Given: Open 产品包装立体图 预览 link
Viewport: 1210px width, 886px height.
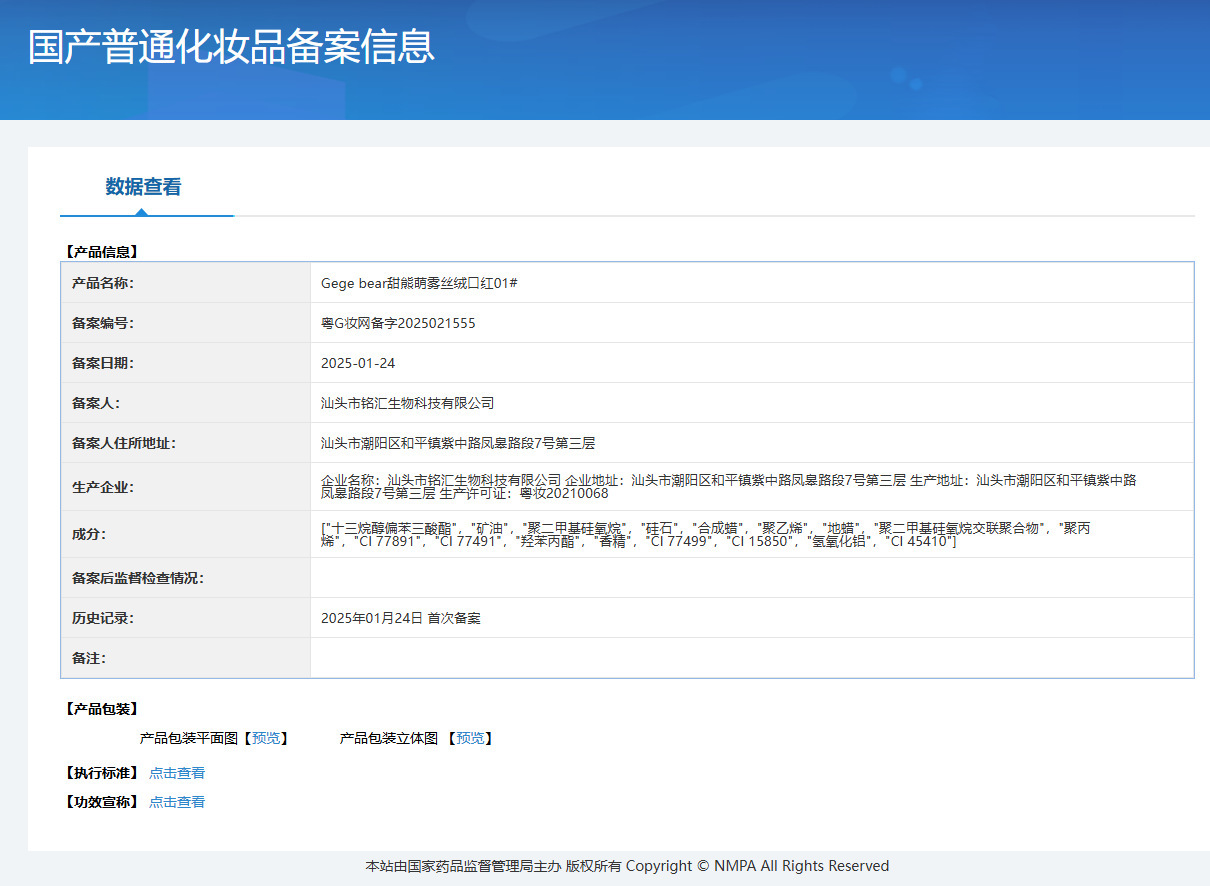Looking at the screenshot, I should [x=471, y=738].
